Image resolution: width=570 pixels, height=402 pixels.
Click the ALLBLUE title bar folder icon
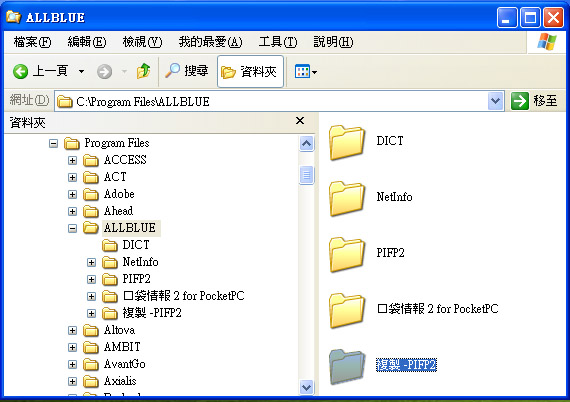(13, 17)
